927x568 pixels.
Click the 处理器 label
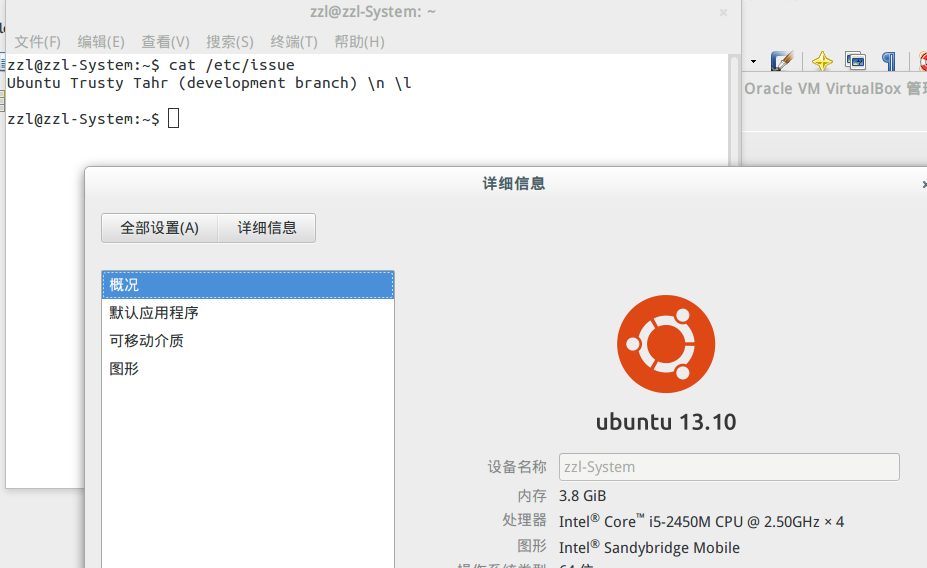point(524,520)
